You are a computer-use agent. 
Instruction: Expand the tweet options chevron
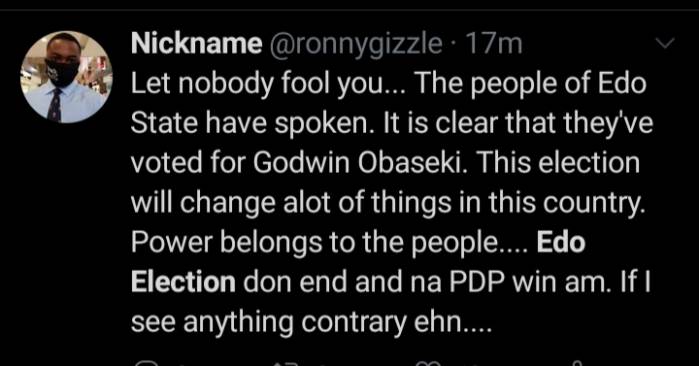point(666,43)
